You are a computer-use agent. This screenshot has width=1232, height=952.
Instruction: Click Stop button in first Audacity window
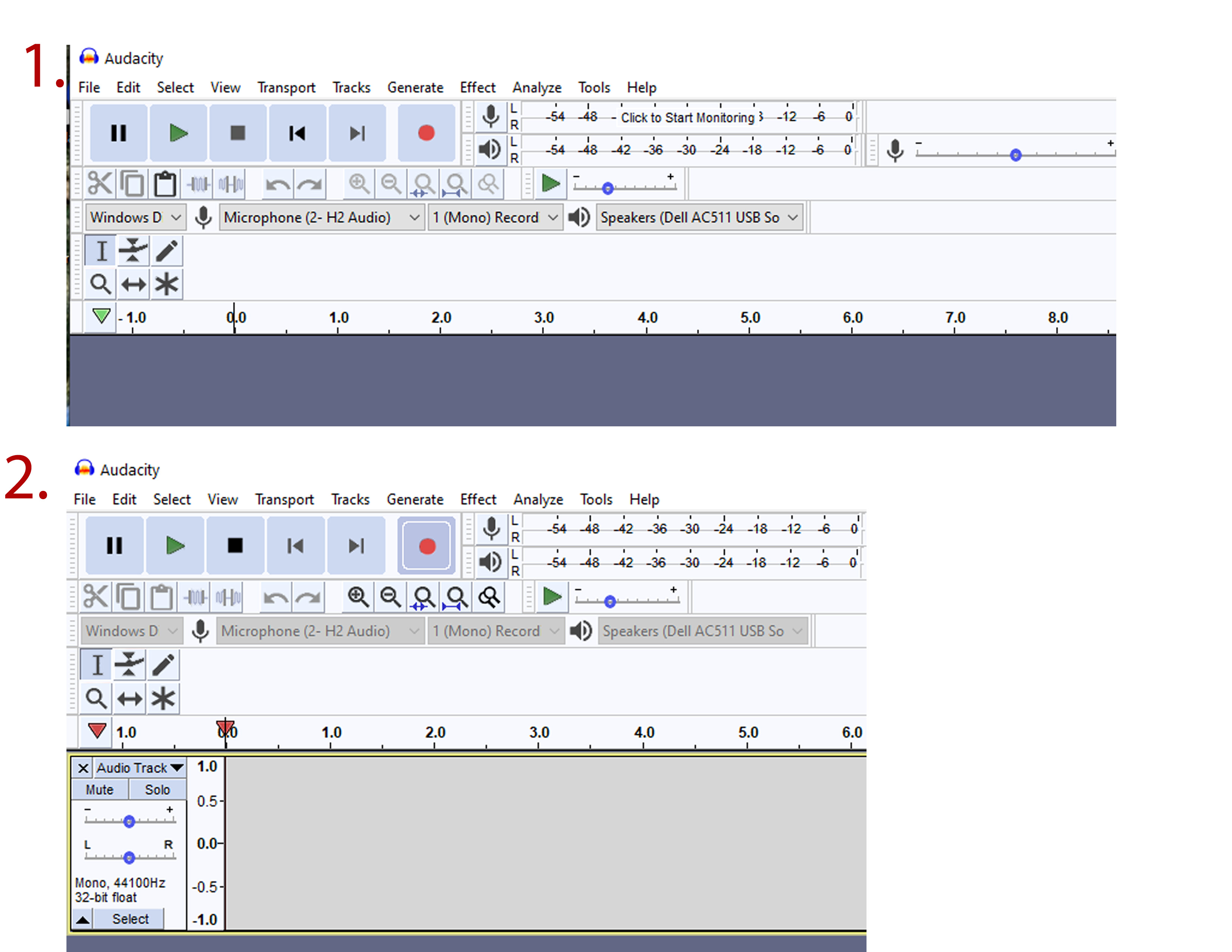(x=238, y=133)
